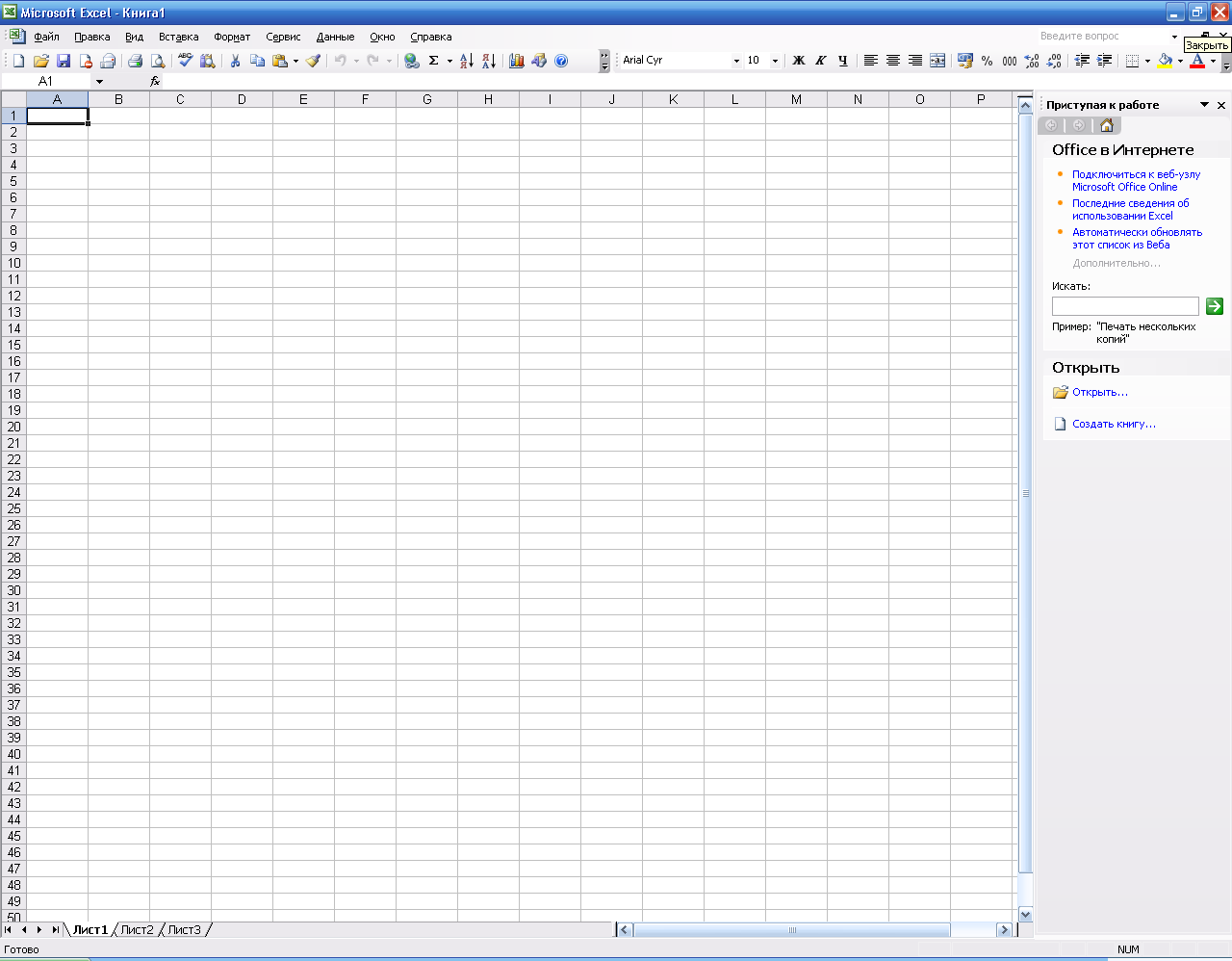Open the task pane title dropdown menu

1204,105
